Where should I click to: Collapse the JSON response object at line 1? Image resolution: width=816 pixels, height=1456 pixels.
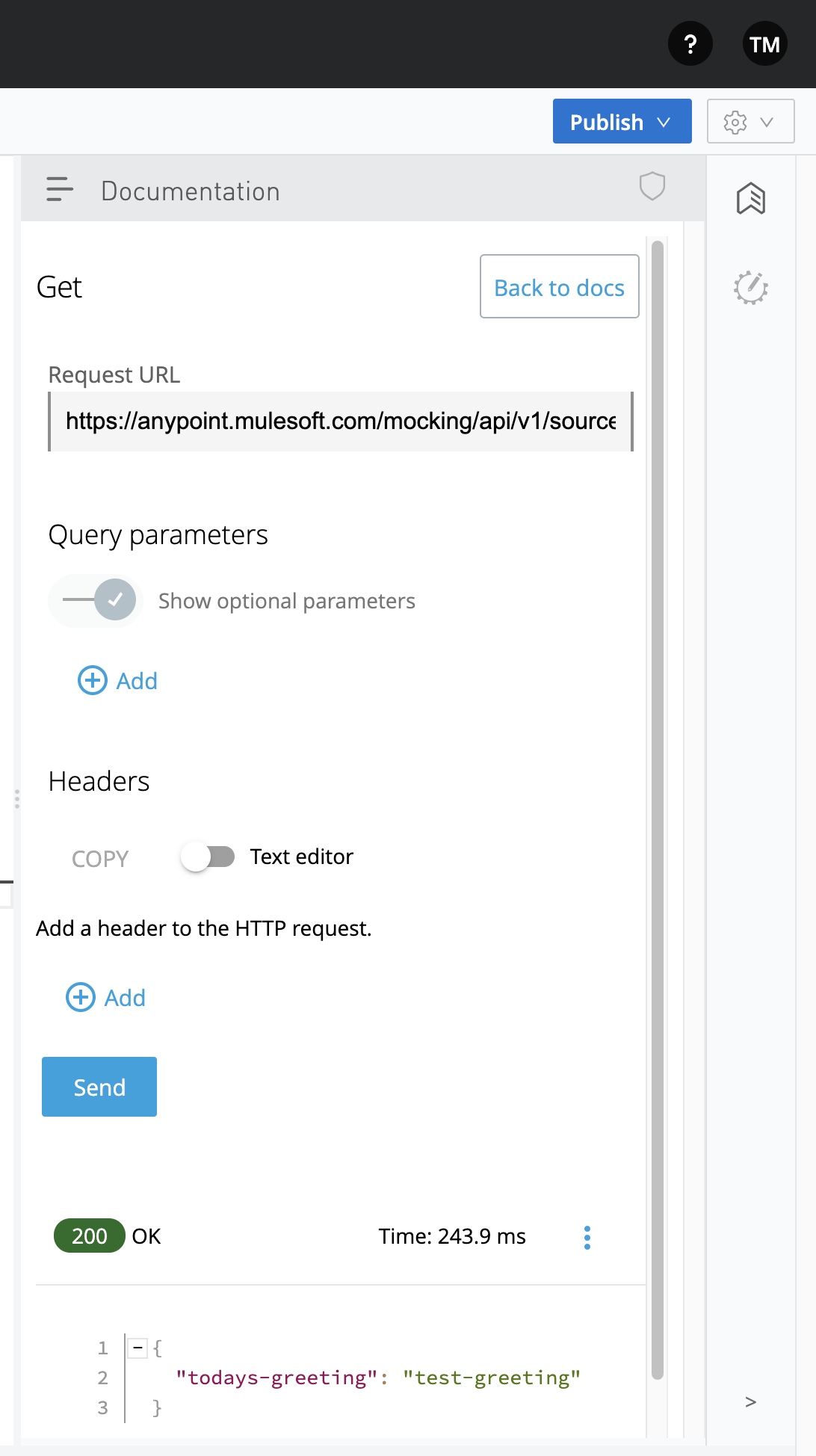point(137,1348)
